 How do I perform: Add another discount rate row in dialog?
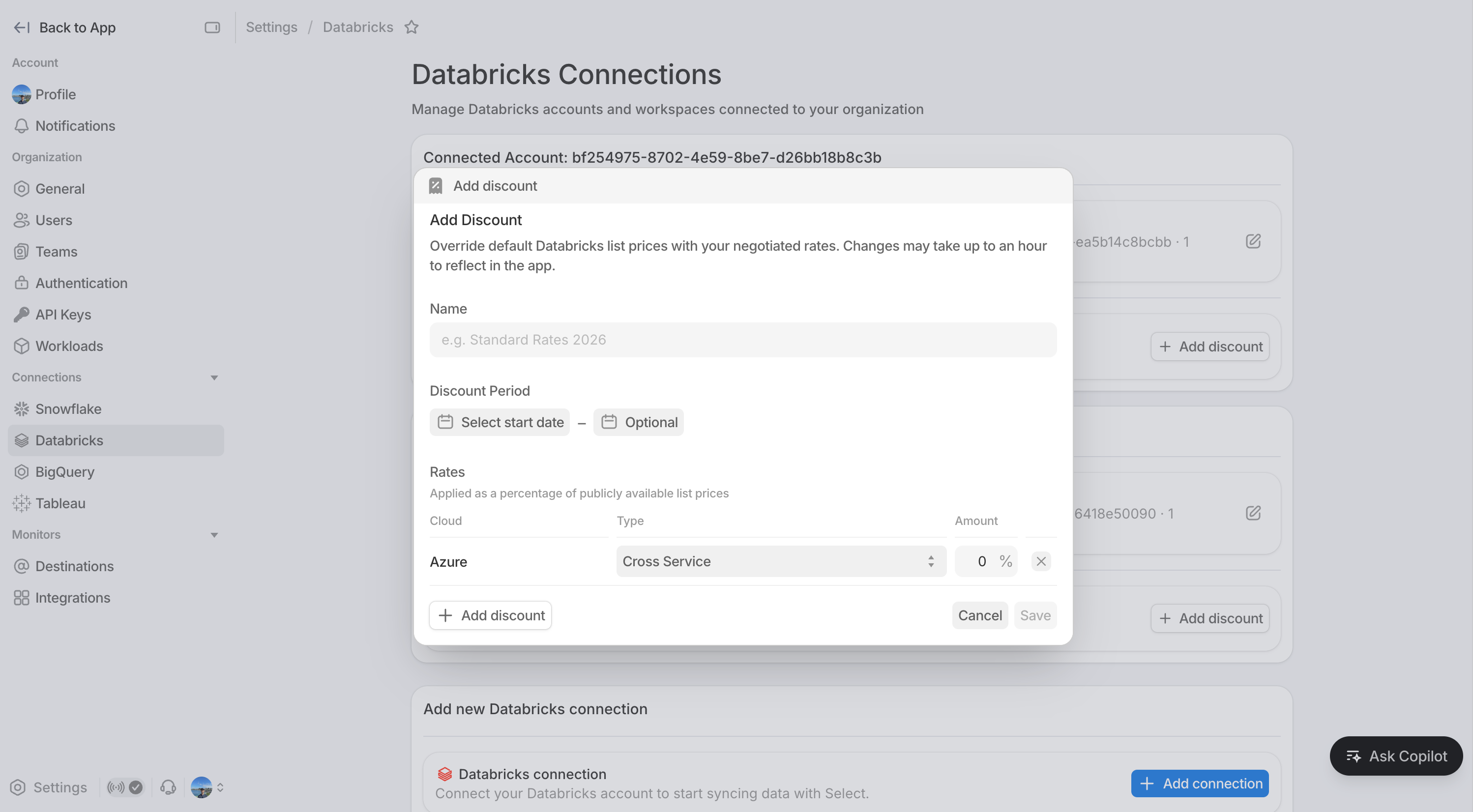click(x=491, y=615)
